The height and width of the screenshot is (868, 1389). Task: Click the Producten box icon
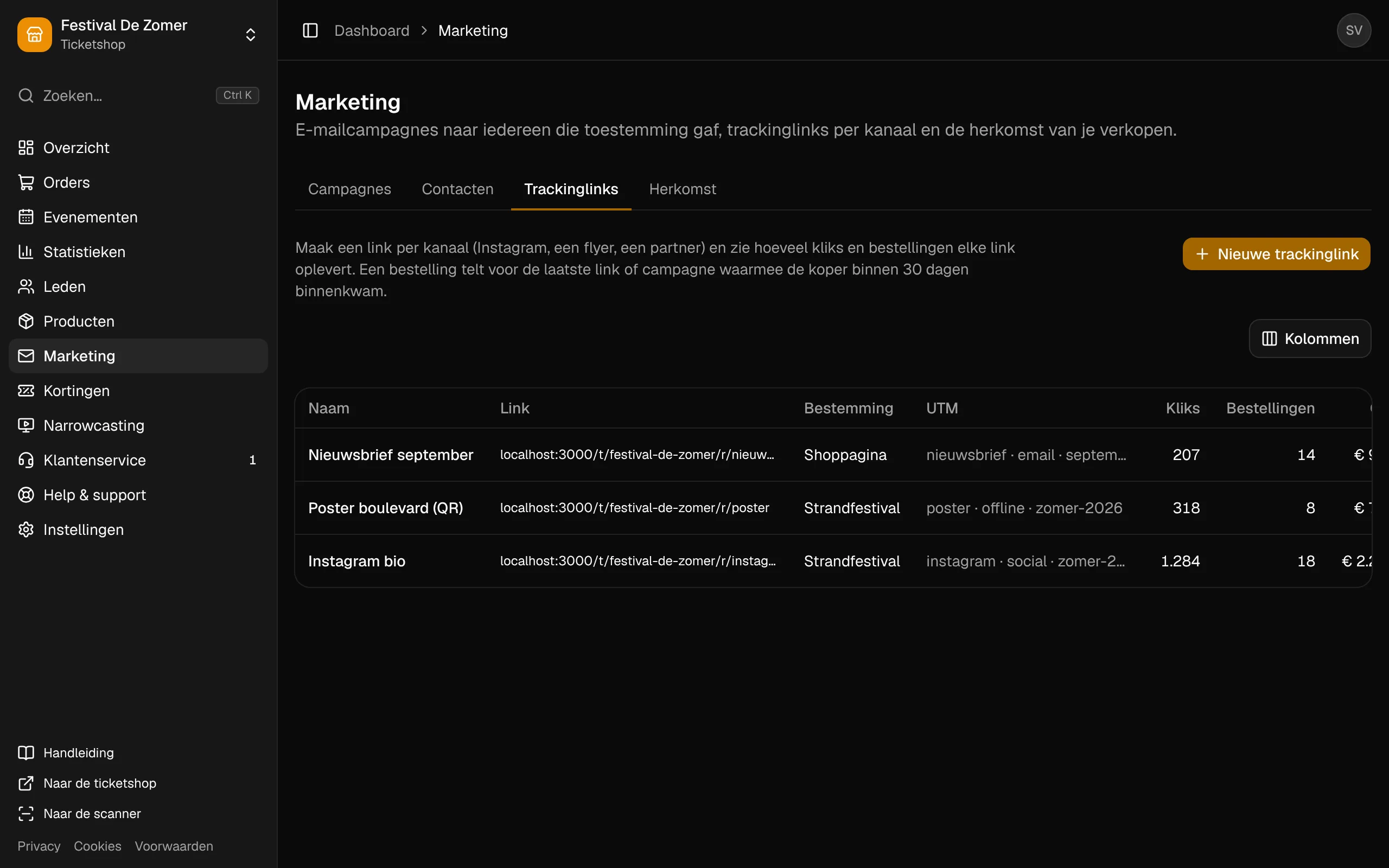coord(26,322)
